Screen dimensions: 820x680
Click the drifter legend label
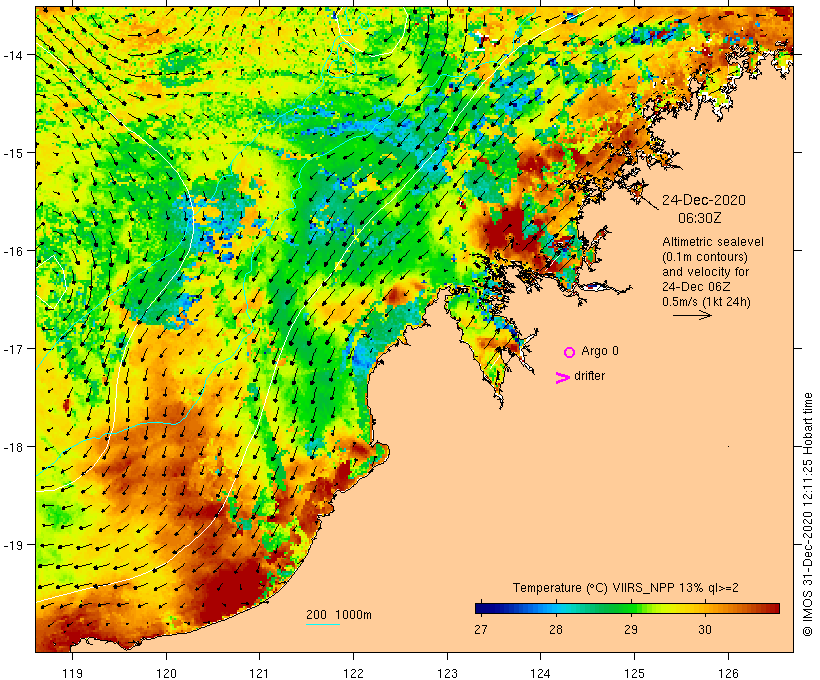589,376
